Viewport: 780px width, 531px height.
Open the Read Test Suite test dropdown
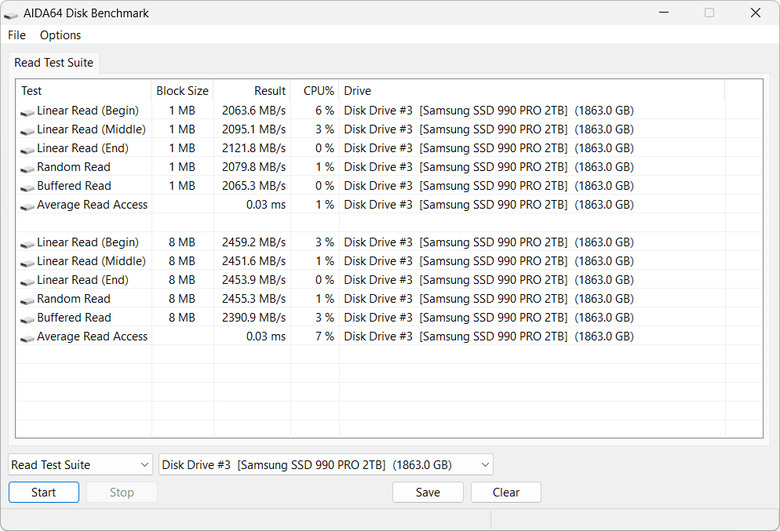80,465
